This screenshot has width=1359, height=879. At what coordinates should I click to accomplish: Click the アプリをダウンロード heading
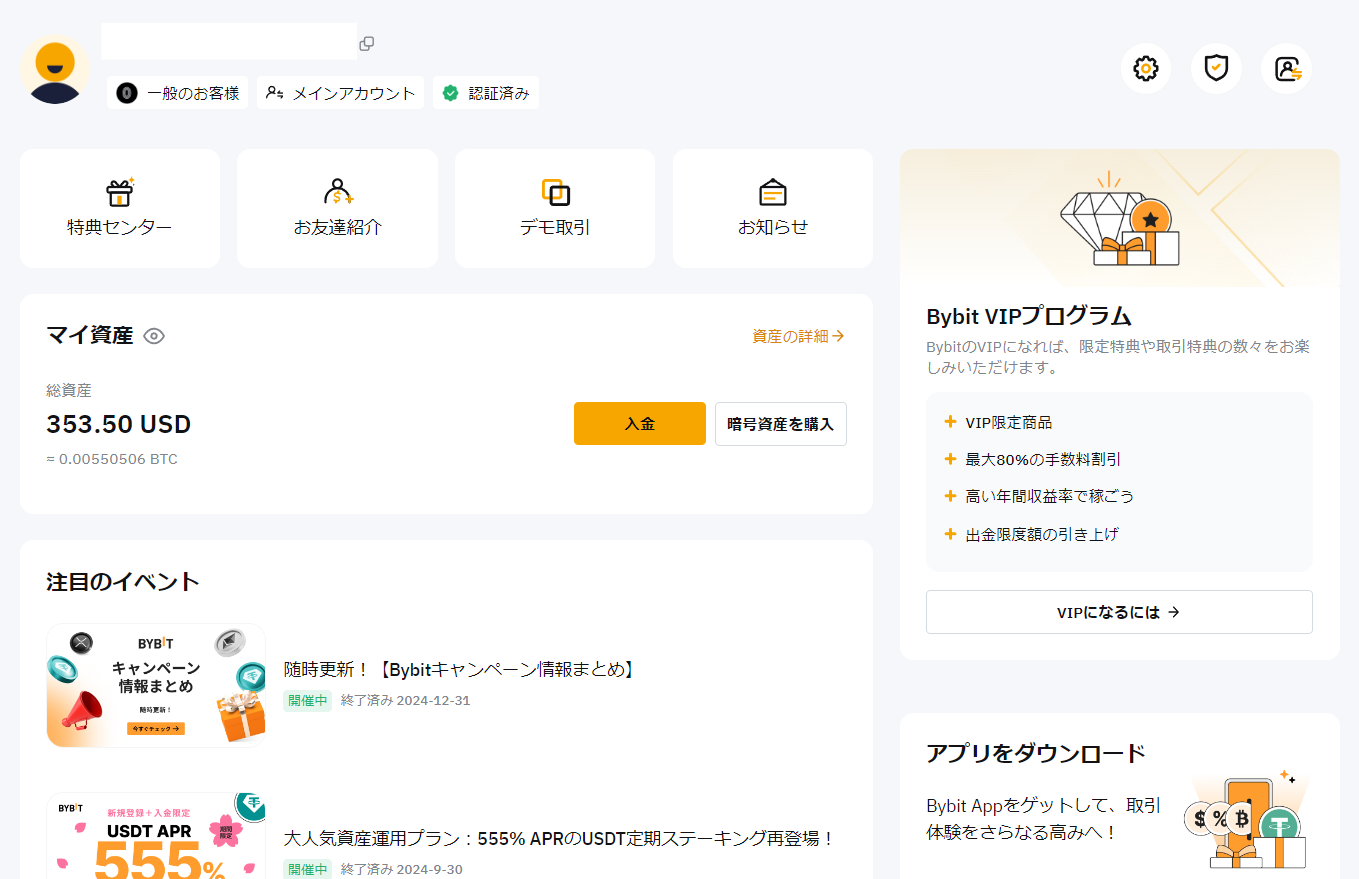pyautogui.click(x=1036, y=753)
